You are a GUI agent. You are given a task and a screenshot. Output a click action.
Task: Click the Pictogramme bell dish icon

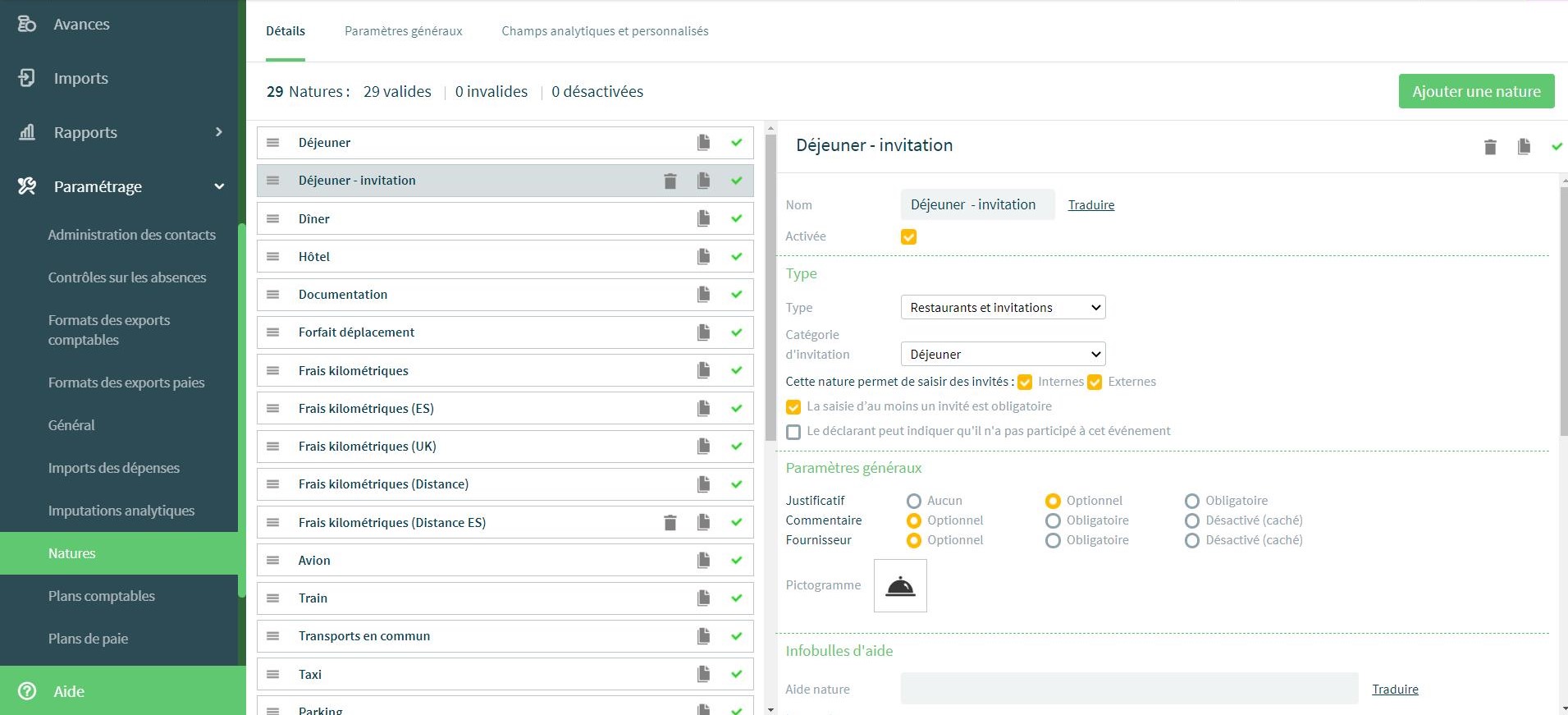click(900, 585)
